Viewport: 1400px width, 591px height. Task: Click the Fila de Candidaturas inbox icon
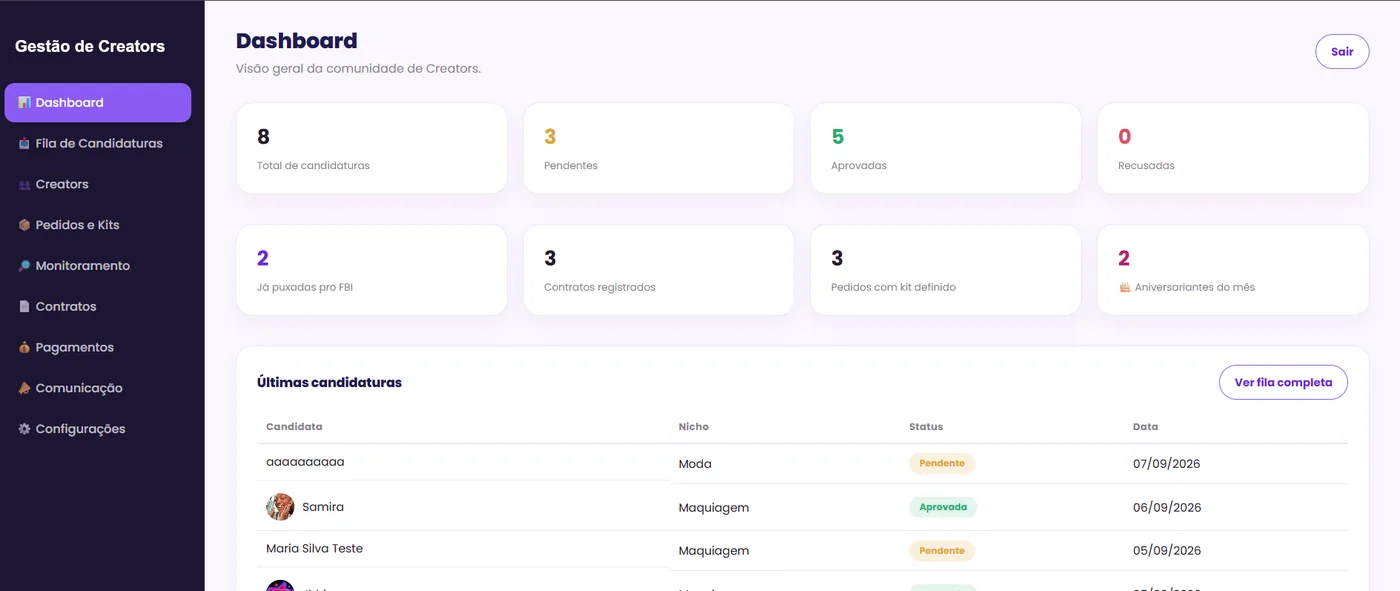pyautogui.click(x=24, y=144)
